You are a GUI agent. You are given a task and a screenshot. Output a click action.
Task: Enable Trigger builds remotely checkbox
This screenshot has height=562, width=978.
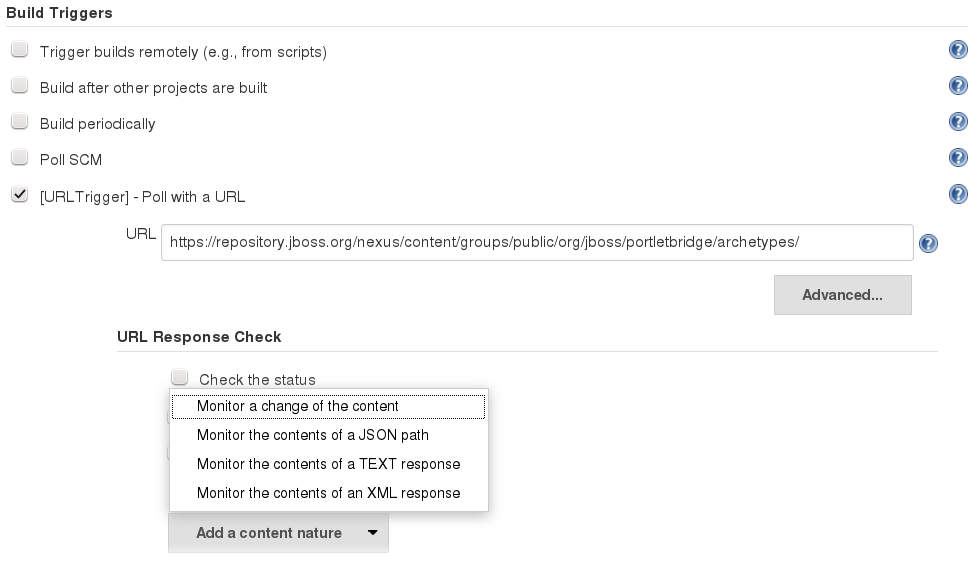point(19,50)
